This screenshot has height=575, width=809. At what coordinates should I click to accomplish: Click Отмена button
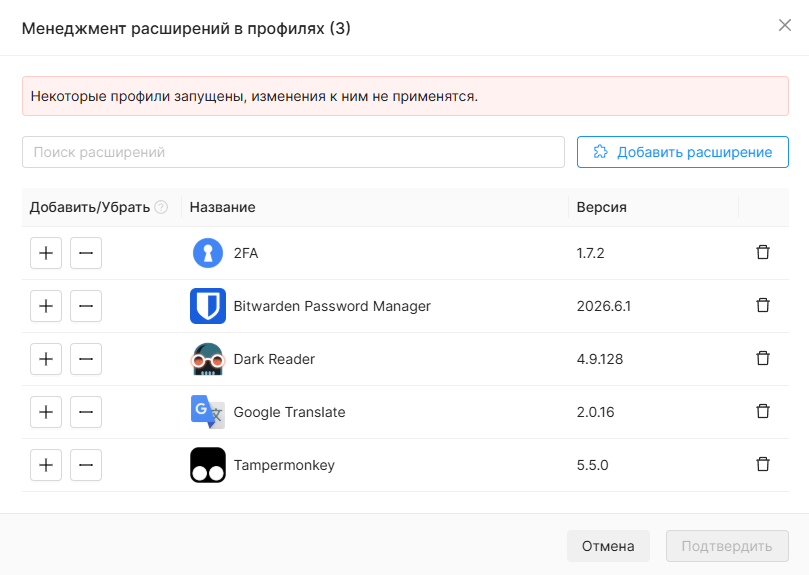[608, 546]
